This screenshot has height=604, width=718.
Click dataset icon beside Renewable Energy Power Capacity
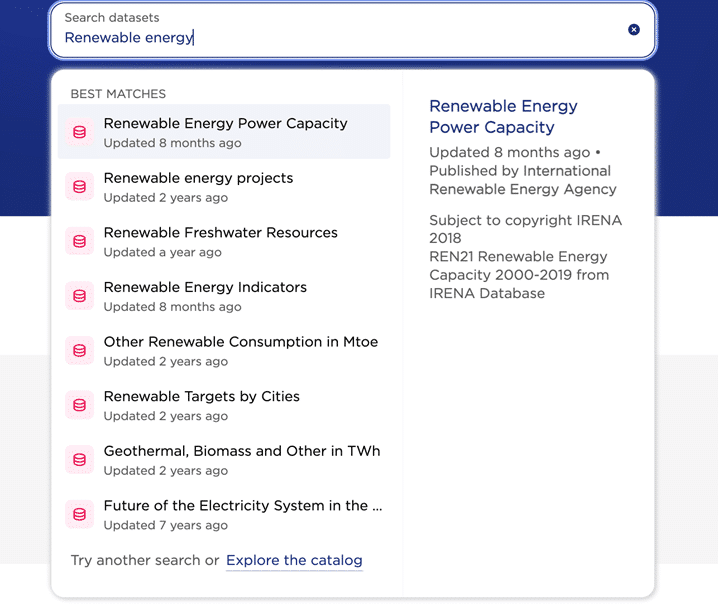(x=80, y=132)
